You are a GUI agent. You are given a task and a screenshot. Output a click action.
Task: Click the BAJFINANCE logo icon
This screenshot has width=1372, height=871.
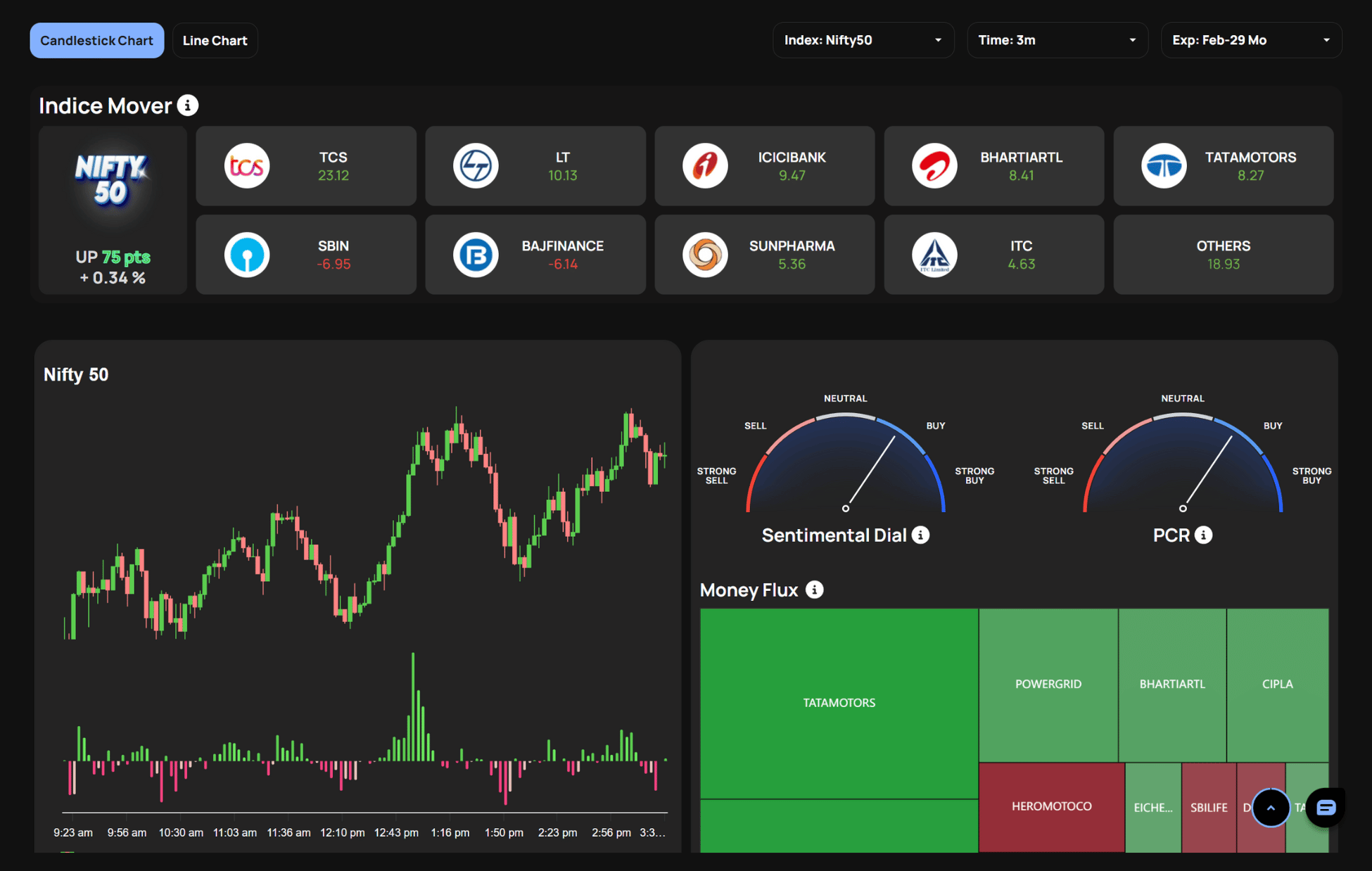(476, 255)
